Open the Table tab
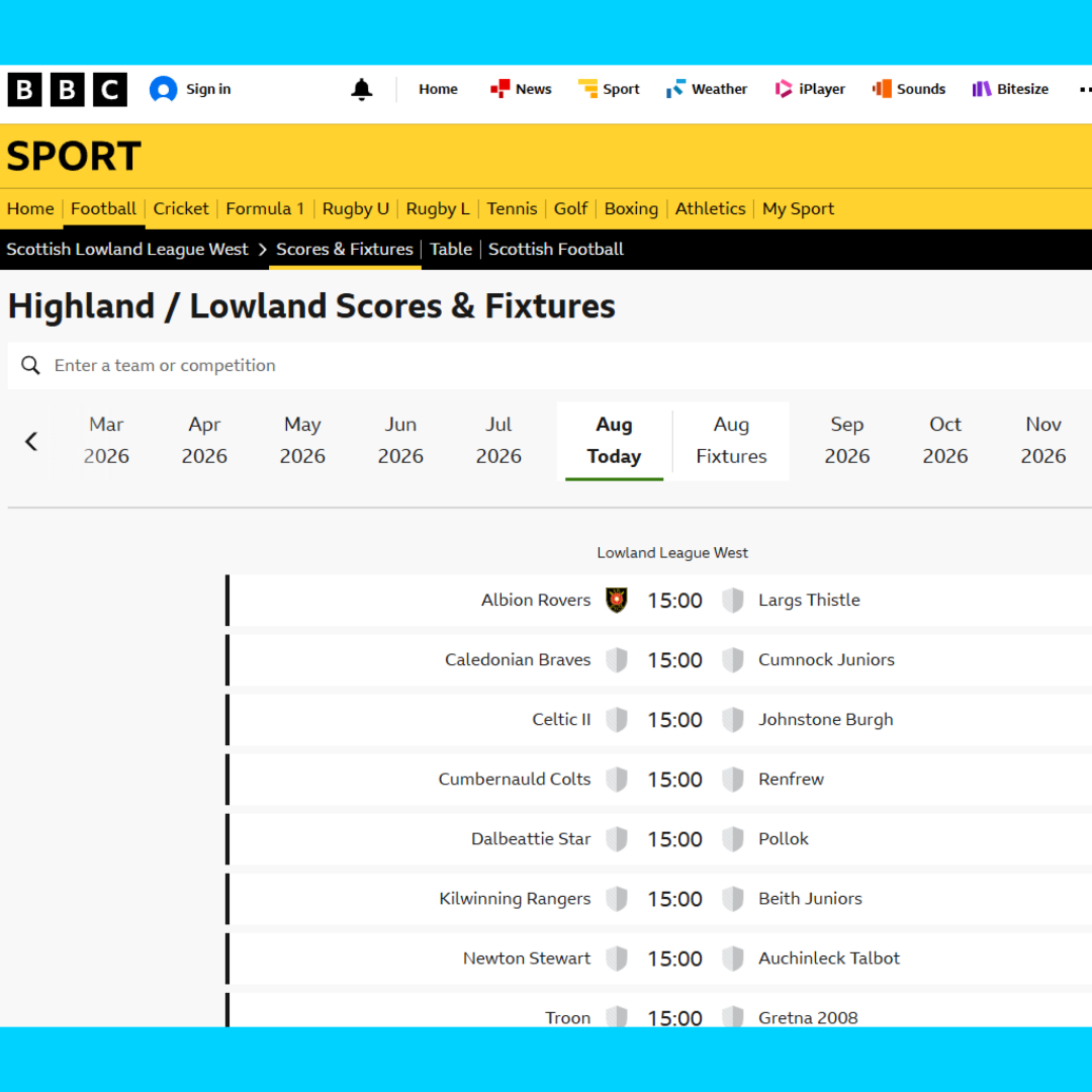Image resolution: width=1092 pixels, height=1092 pixels. click(451, 249)
